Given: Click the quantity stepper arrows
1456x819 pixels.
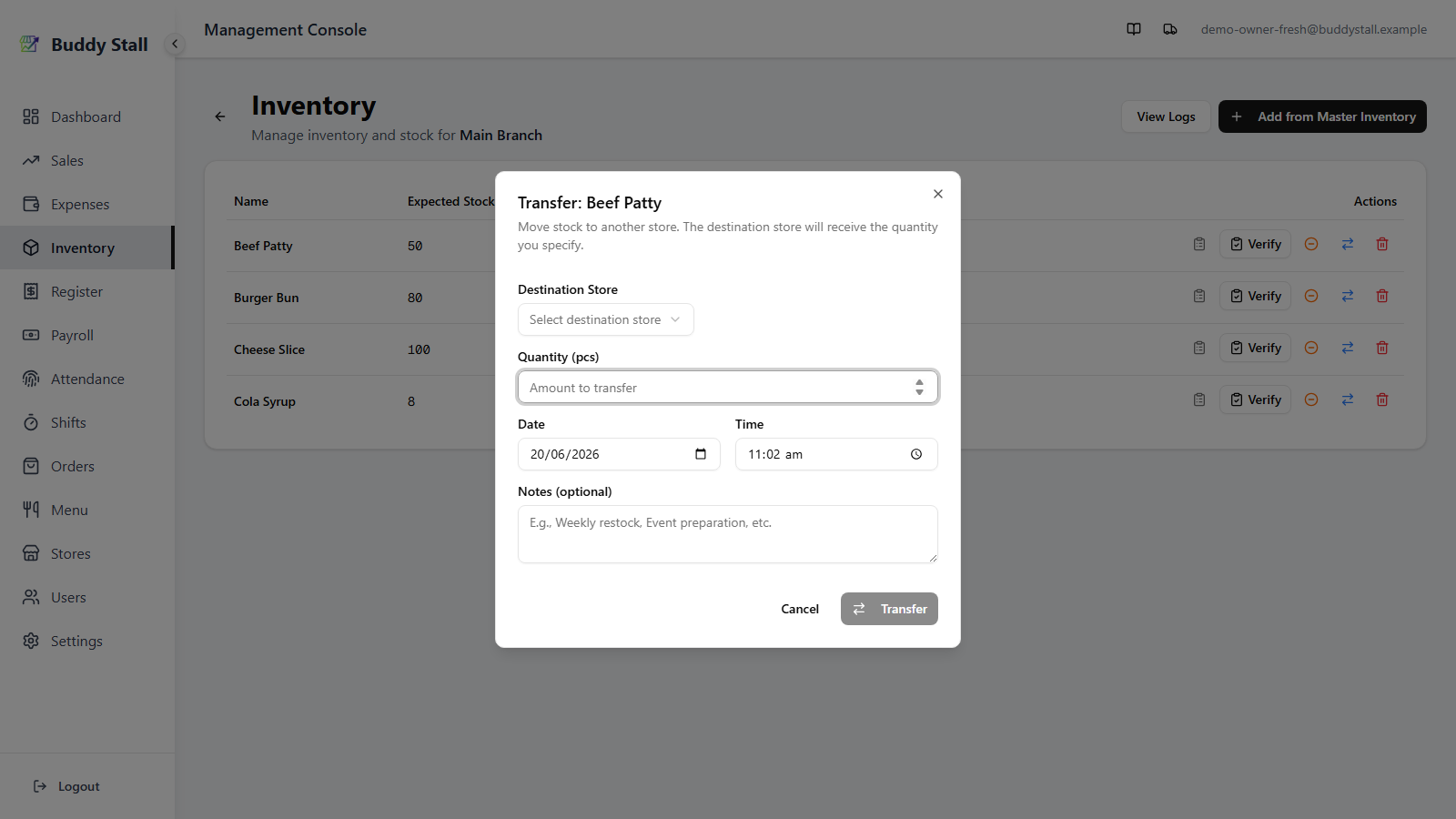Looking at the screenshot, I should coord(919,387).
